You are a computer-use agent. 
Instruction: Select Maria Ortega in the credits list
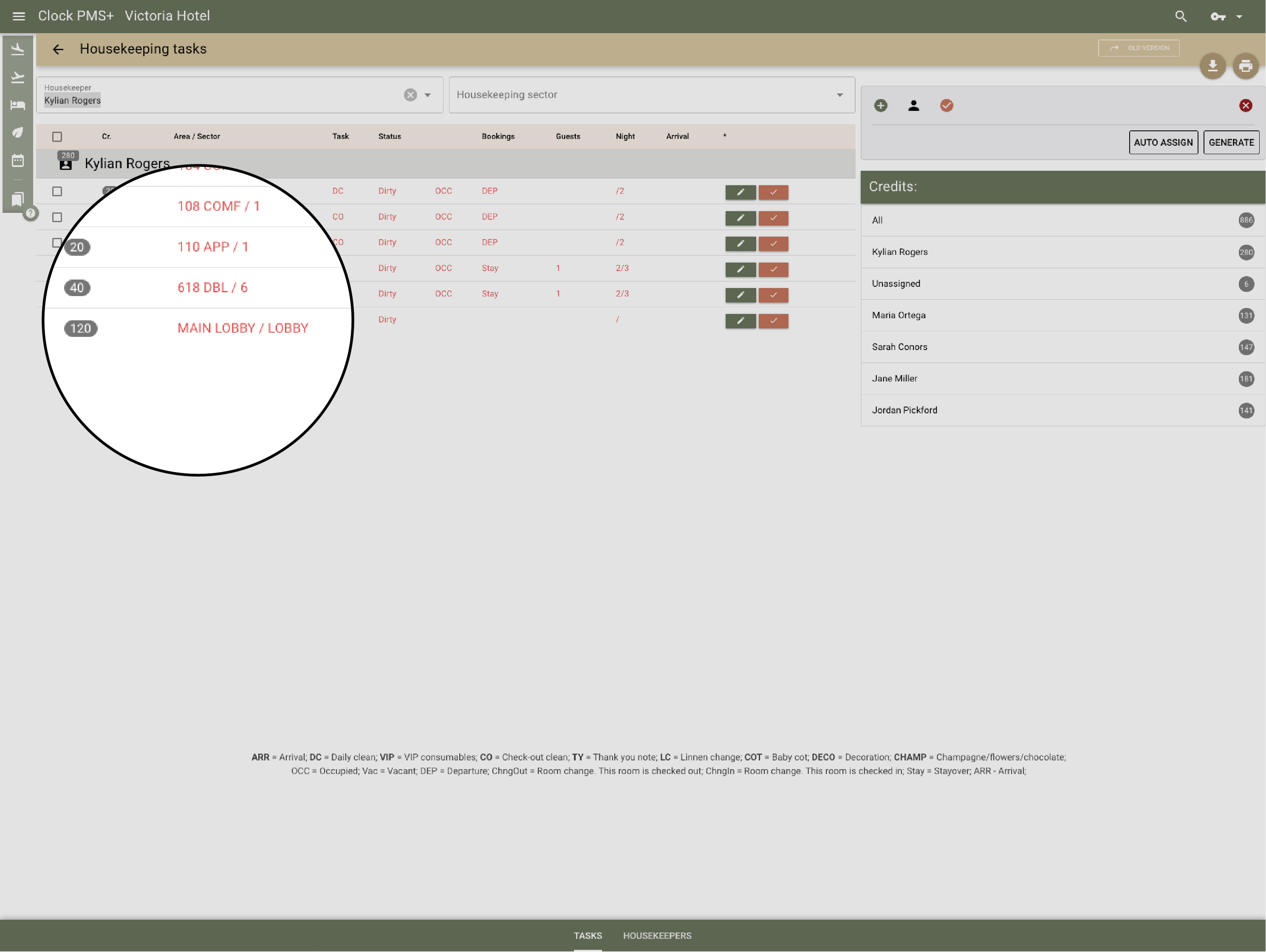[x=898, y=316]
